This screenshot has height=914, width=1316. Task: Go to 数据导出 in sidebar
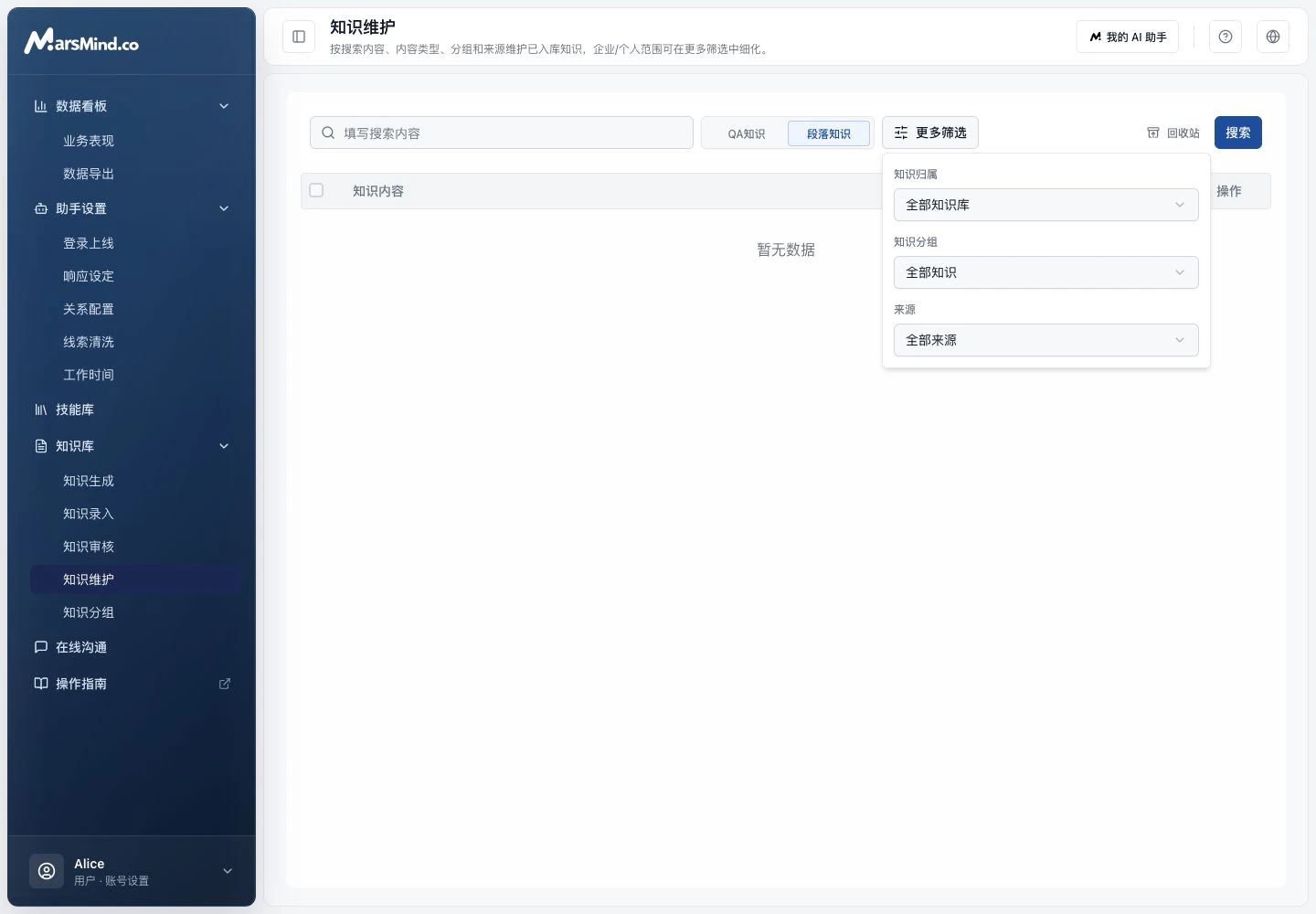coord(135,174)
